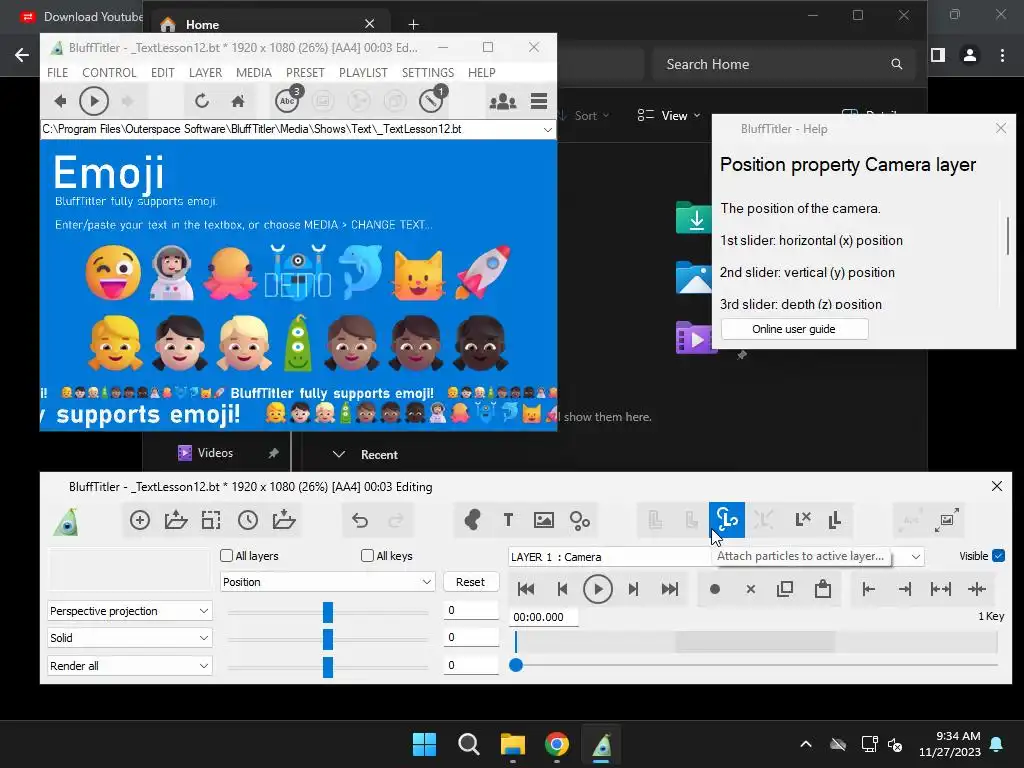Enable the All layers checkbox
Viewport: 1024px width, 768px height.
(x=227, y=556)
